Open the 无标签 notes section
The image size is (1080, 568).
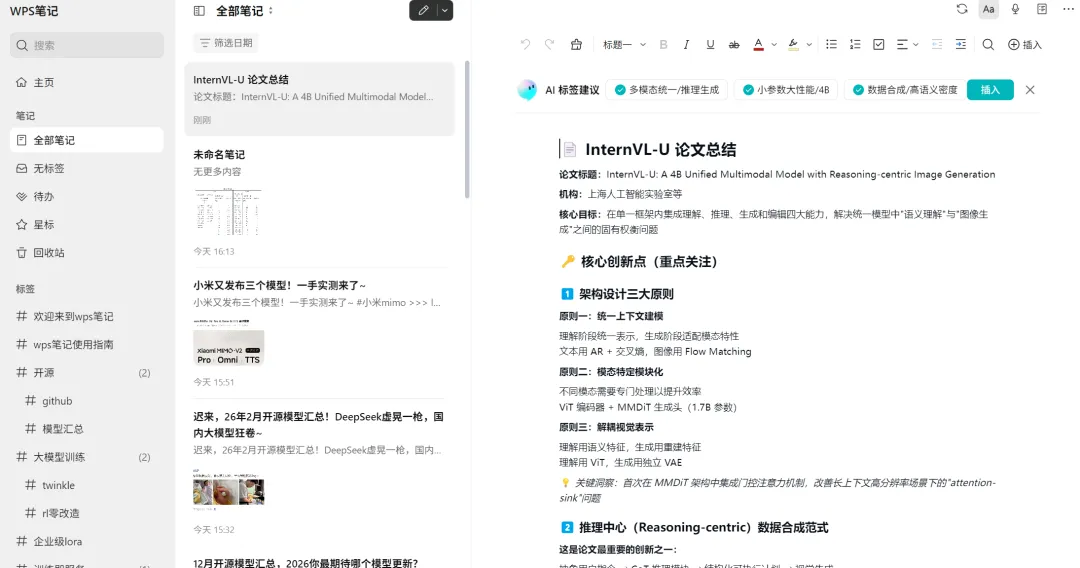[87, 169]
